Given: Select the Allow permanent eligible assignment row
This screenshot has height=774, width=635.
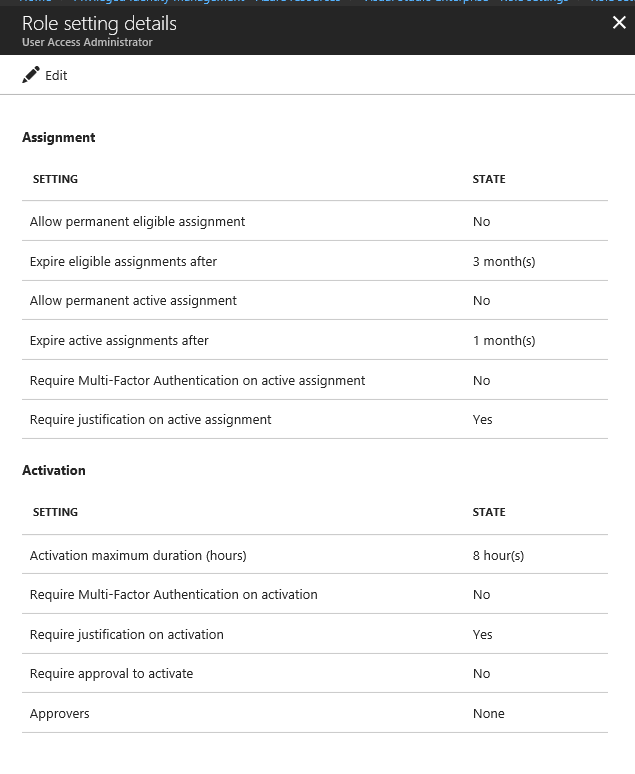Looking at the screenshot, I should point(137,221).
